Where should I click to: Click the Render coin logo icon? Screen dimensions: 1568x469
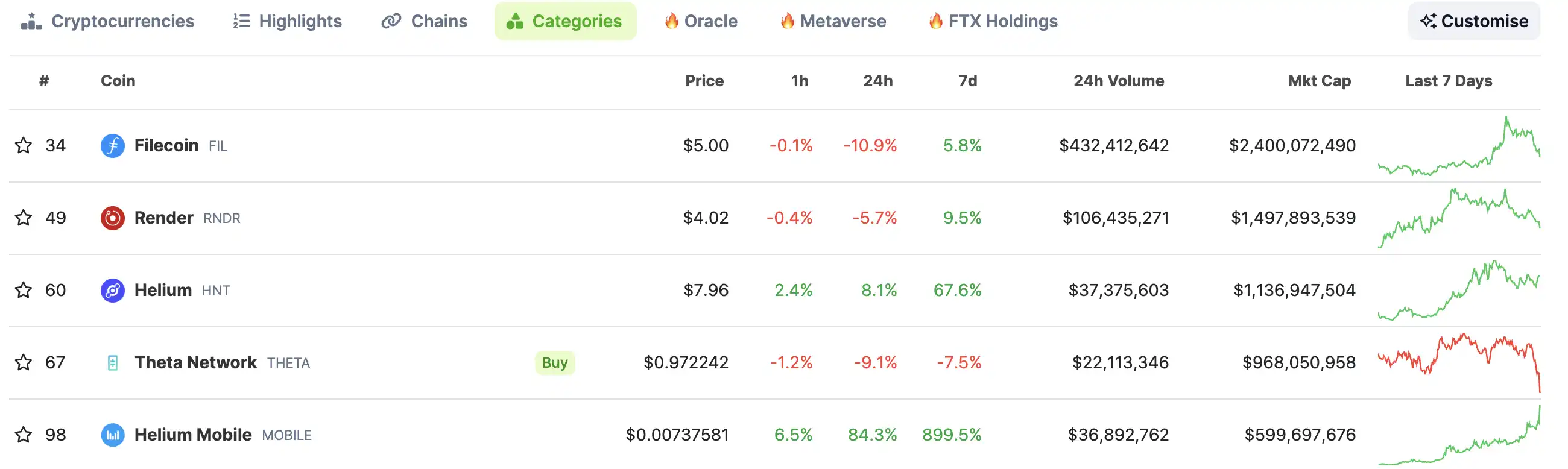(113, 218)
